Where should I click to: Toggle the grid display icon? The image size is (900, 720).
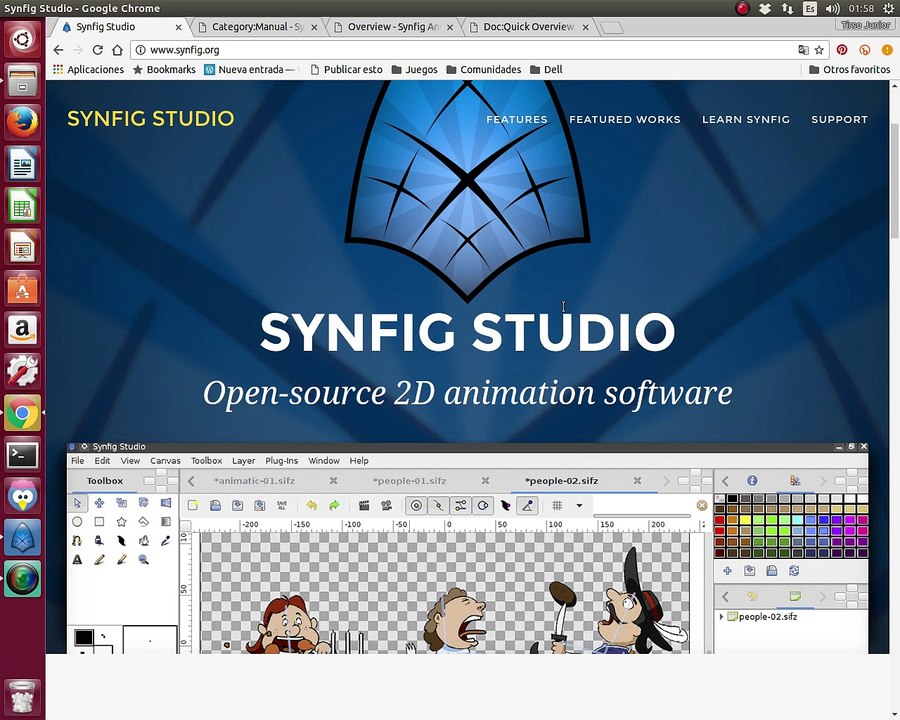(x=557, y=505)
